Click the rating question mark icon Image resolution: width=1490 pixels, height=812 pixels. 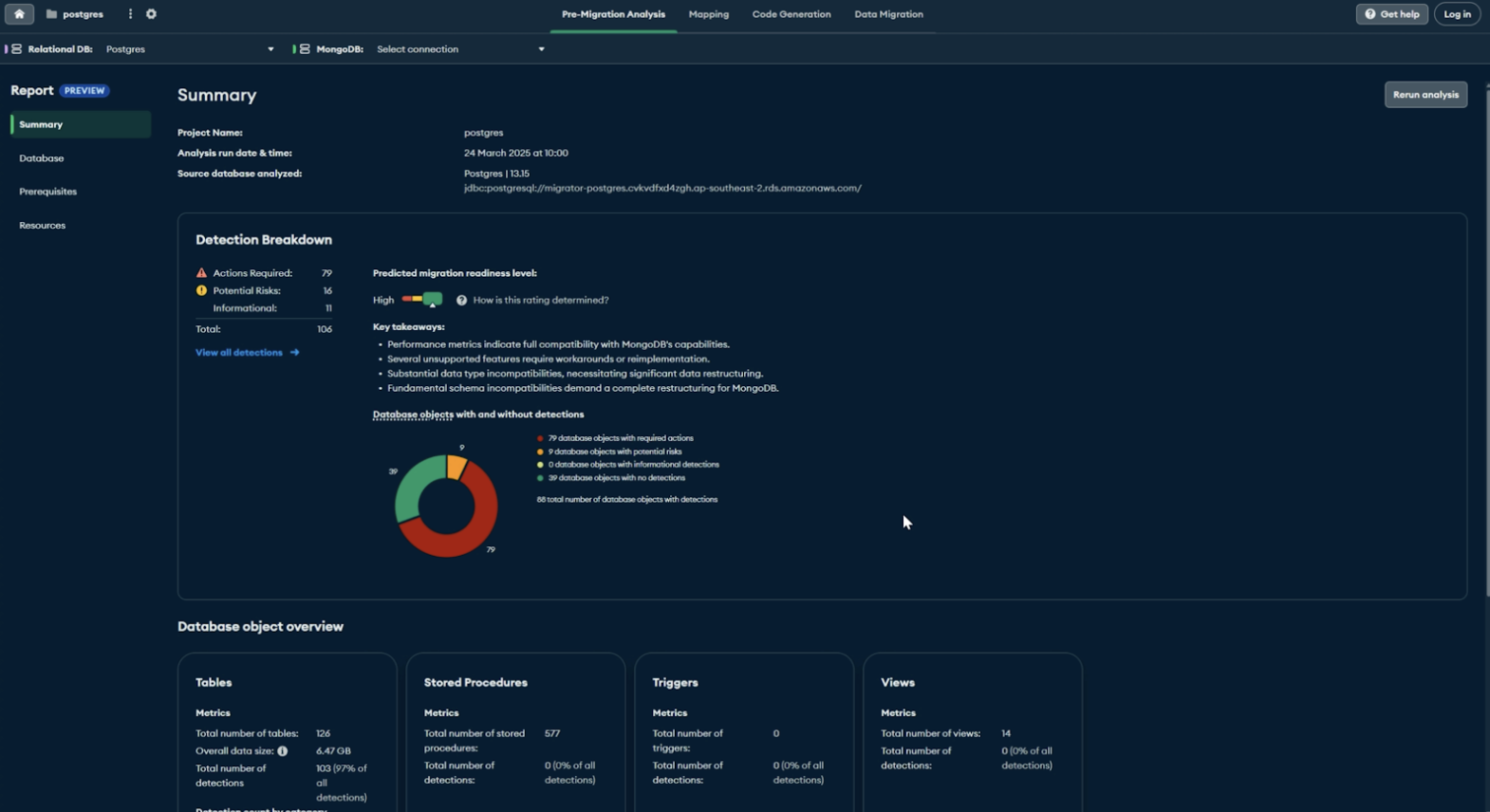pyautogui.click(x=461, y=300)
